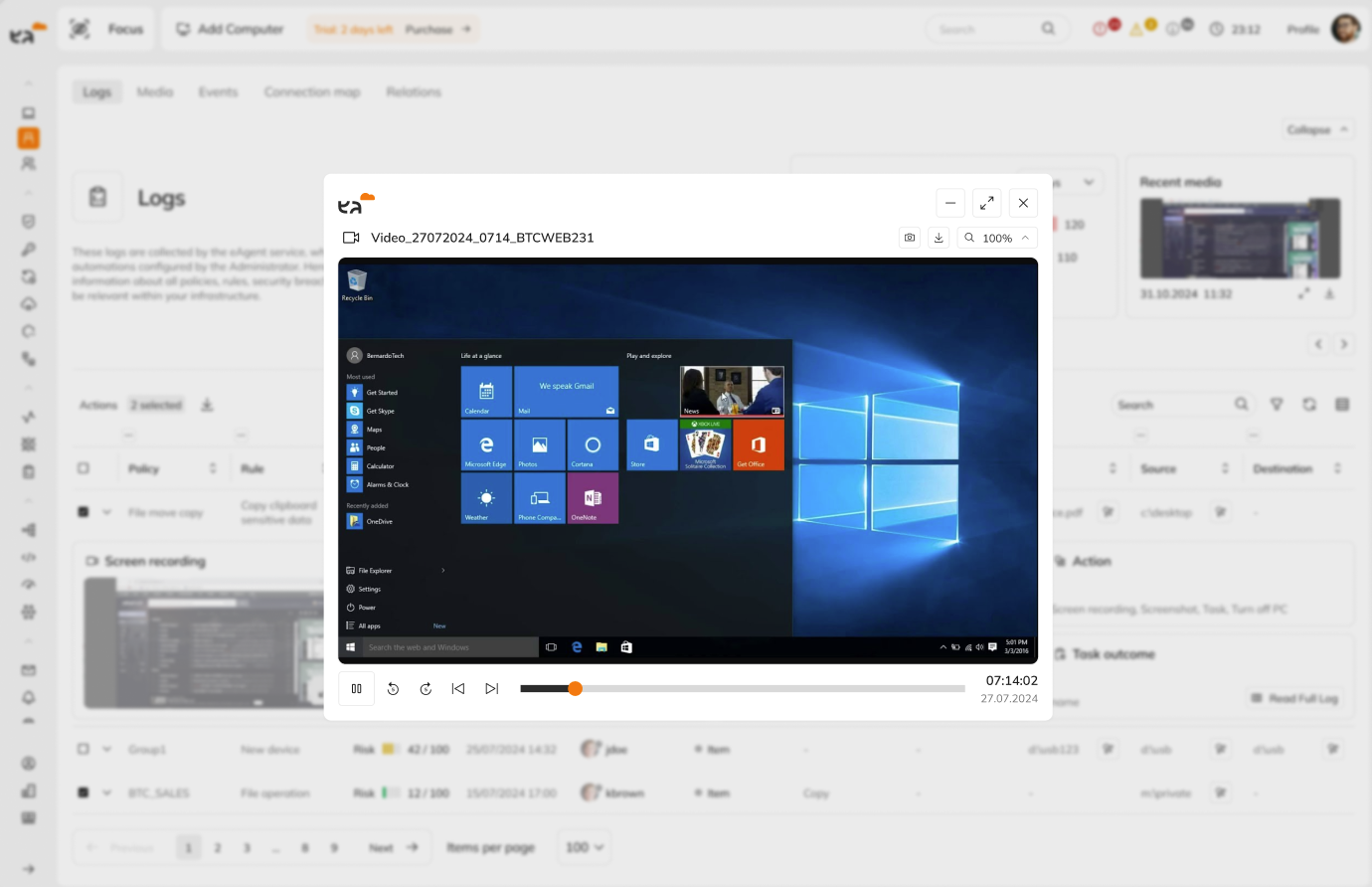Click the Add Computer button
The width and height of the screenshot is (1372, 887).
[230, 29]
